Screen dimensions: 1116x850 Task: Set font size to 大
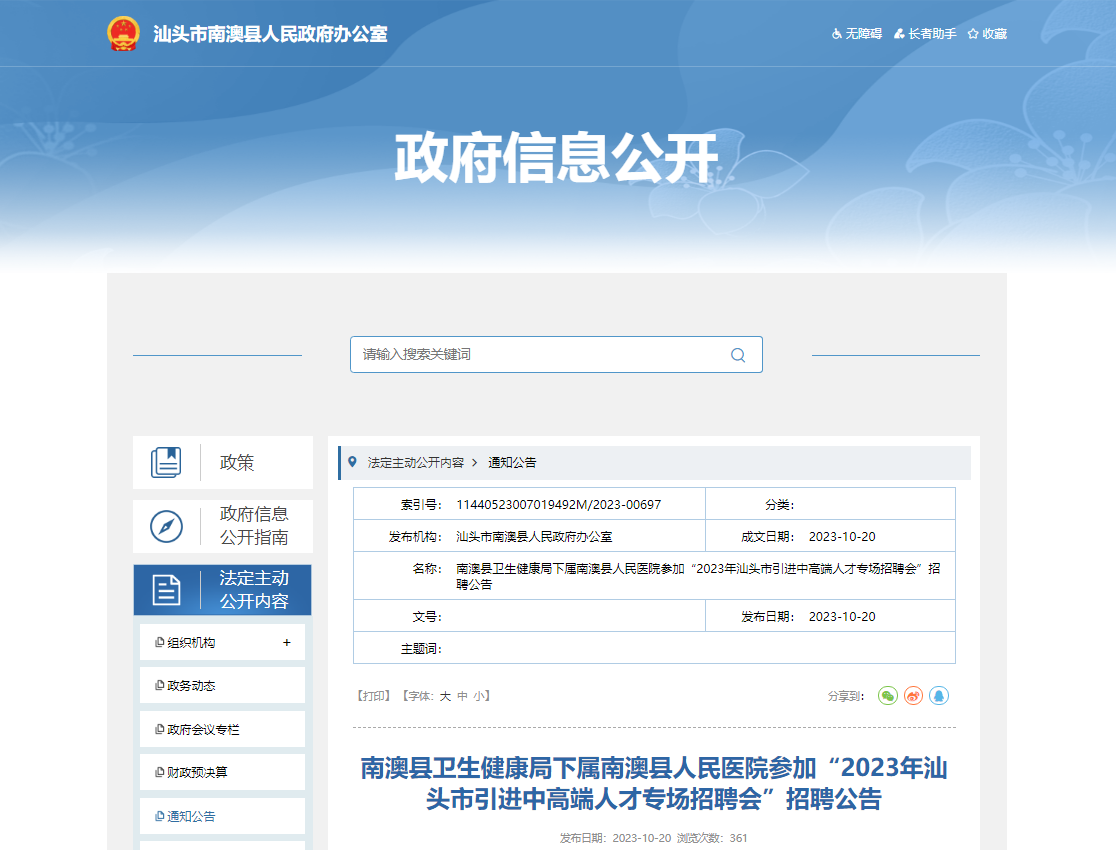[446, 696]
